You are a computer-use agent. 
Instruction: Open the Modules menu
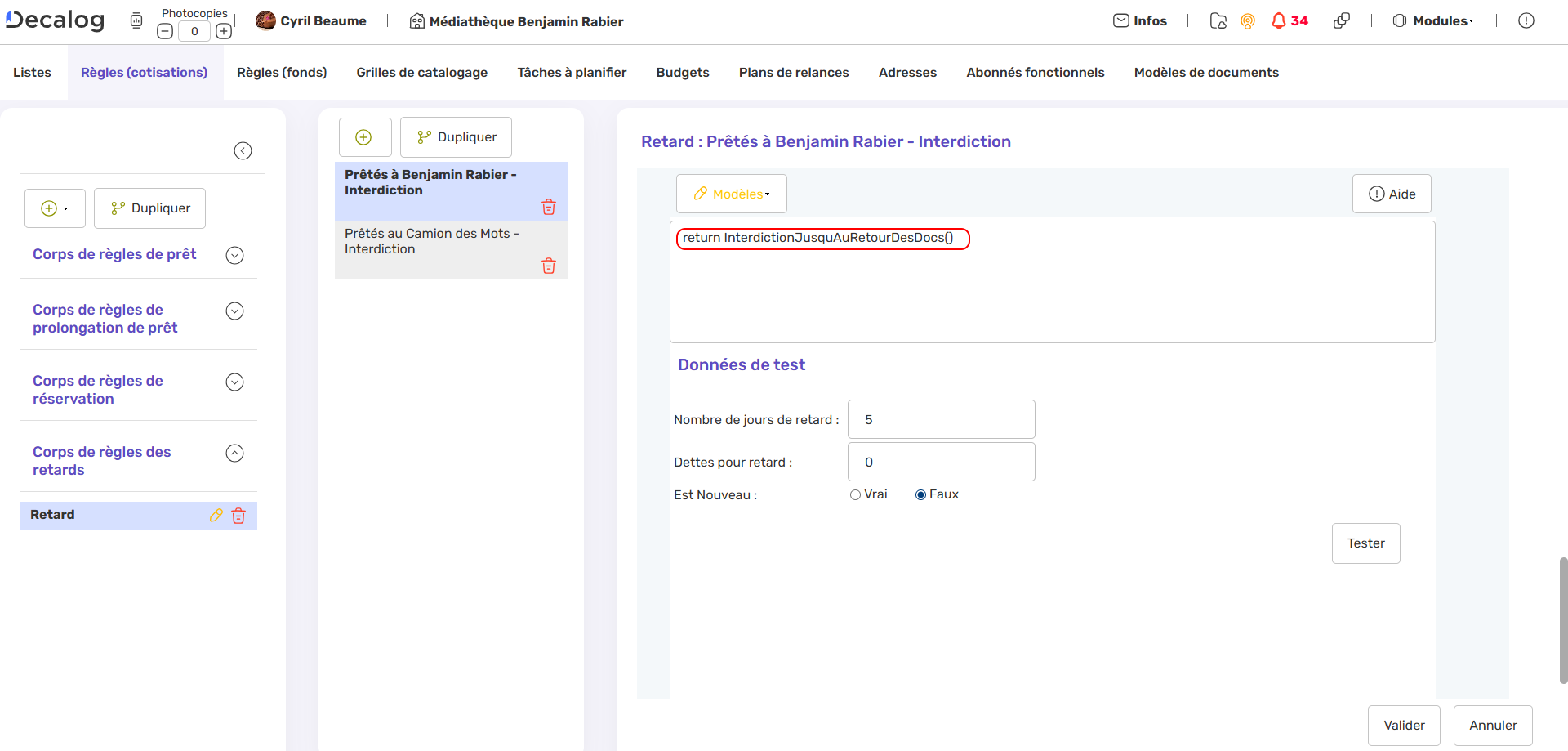[1434, 21]
